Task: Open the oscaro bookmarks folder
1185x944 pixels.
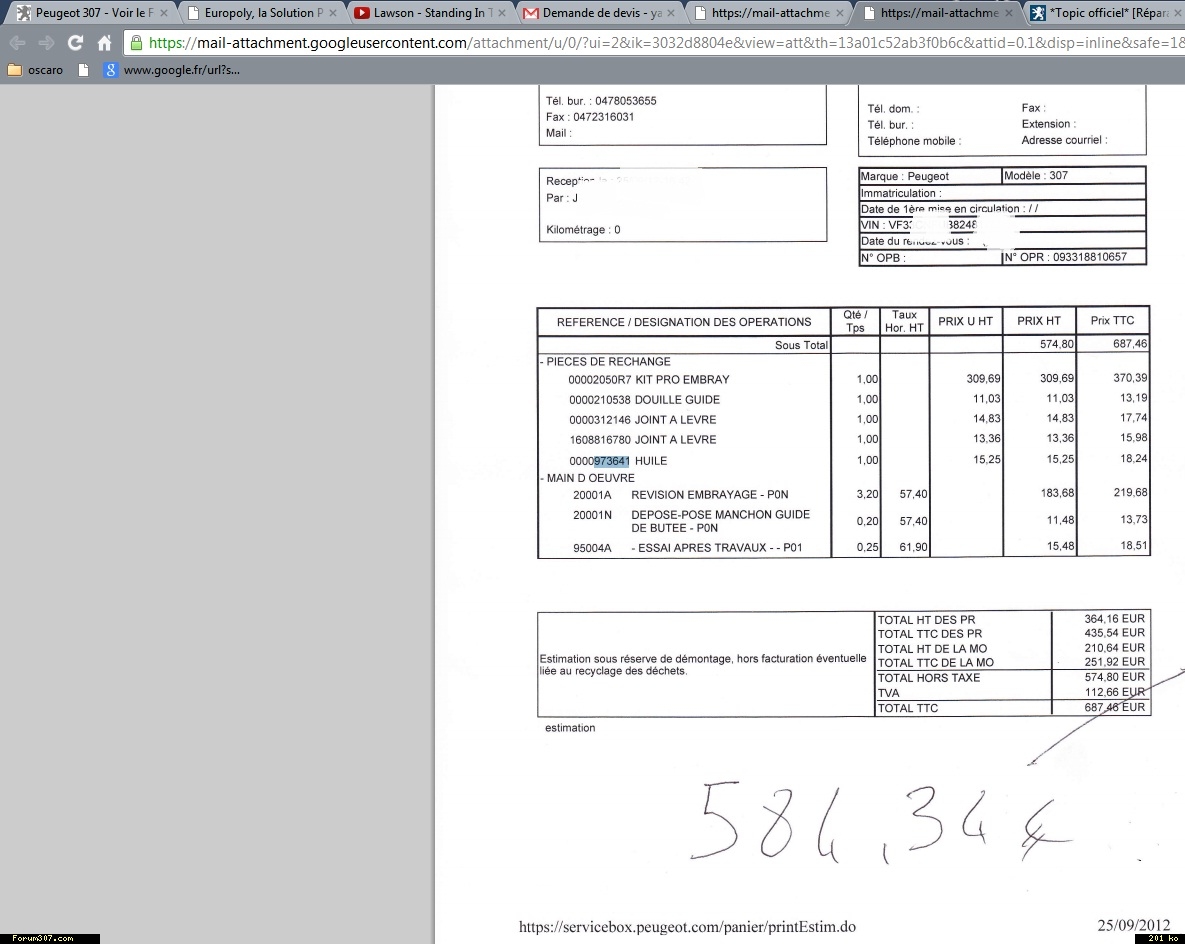Action: tap(35, 70)
